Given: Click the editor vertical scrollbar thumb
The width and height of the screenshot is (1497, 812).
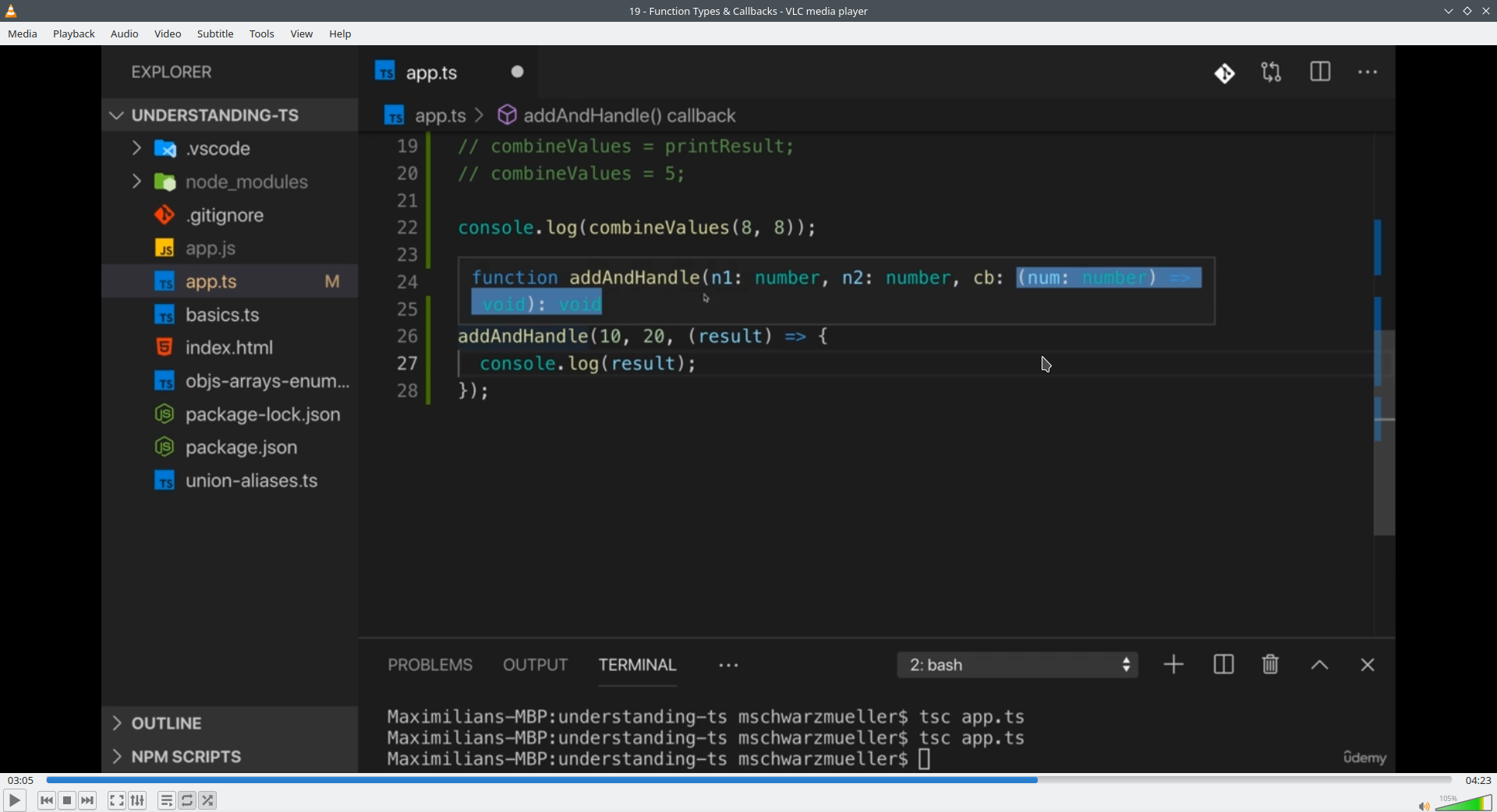Looking at the screenshot, I should tap(1385, 432).
